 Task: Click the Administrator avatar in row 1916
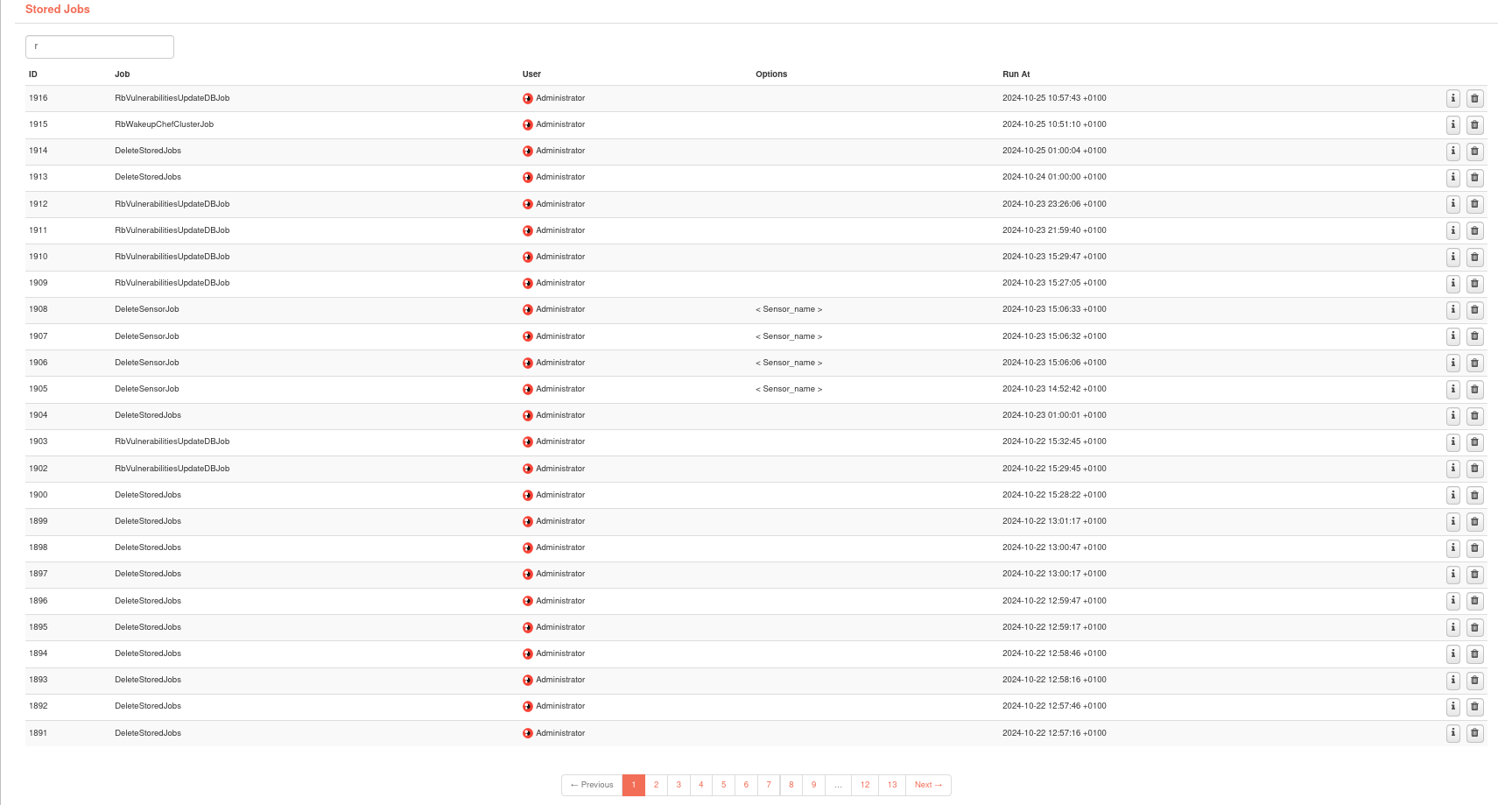pyautogui.click(x=528, y=99)
